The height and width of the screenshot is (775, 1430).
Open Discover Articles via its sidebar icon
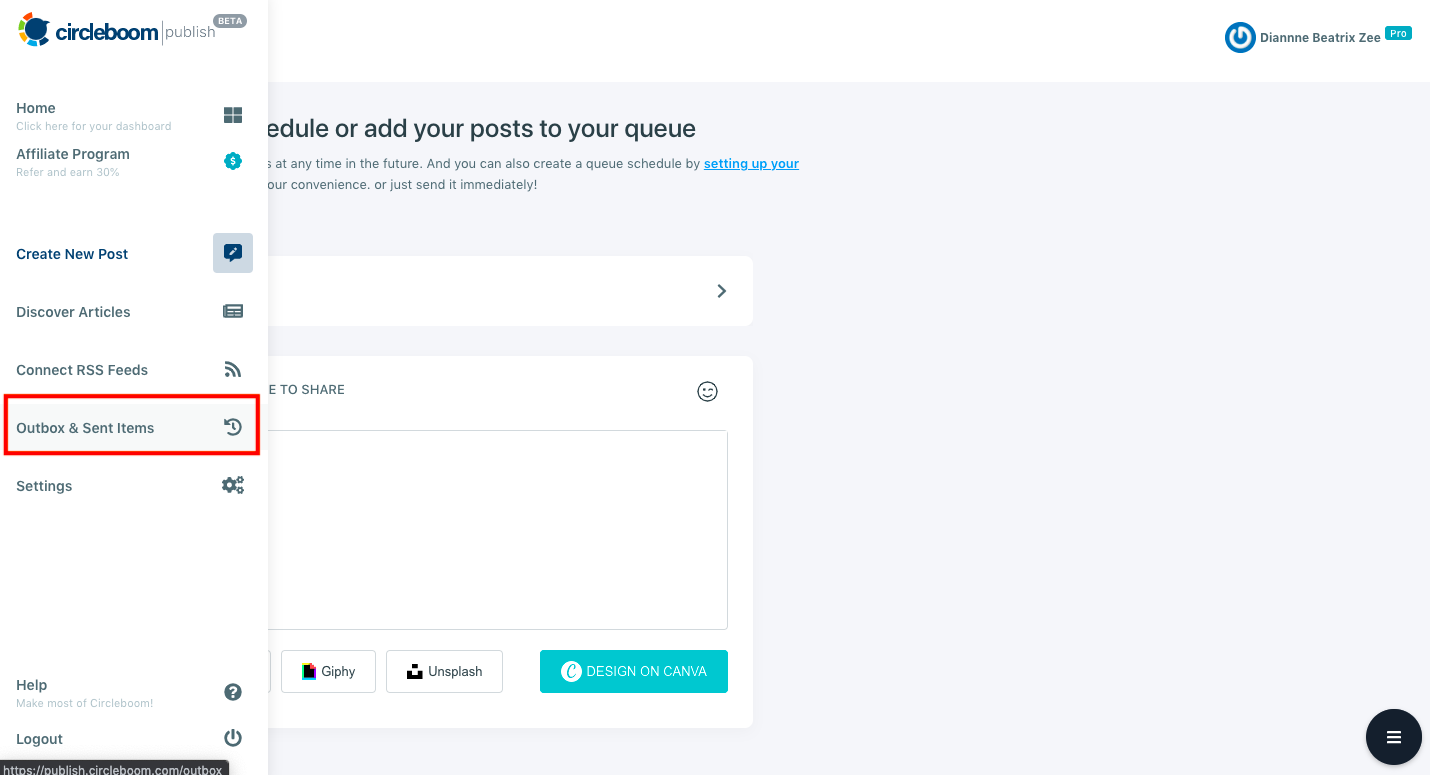pyautogui.click(x=232, y=310)
